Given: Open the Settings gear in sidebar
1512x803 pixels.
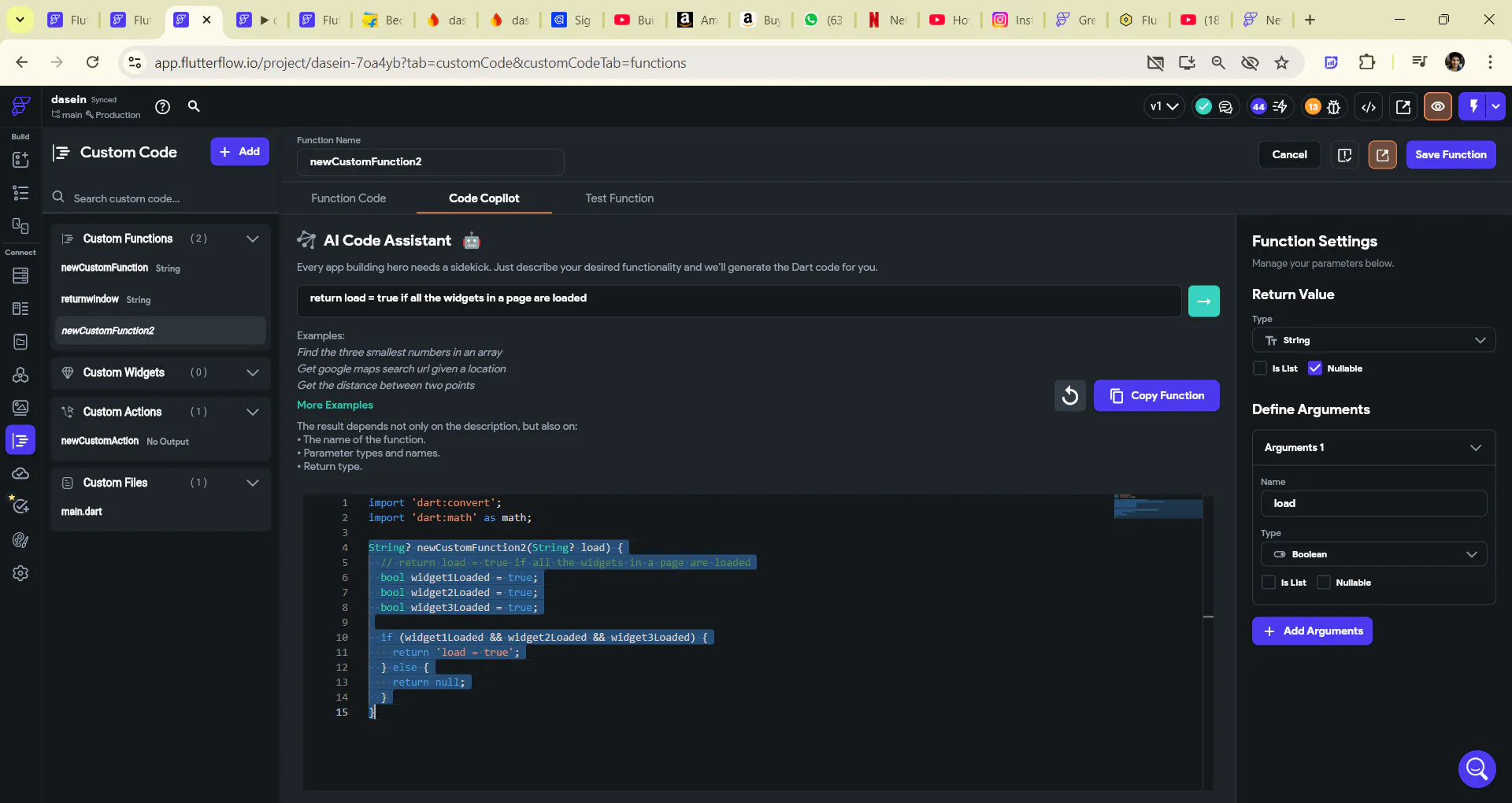Looking at the screenshot, I should coord(20,573).
